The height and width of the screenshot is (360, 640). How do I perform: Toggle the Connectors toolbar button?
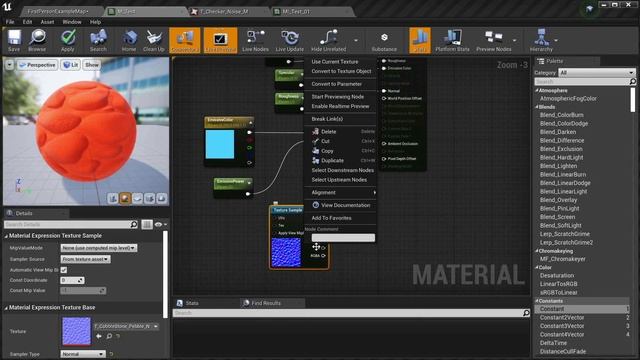[184, 40]
